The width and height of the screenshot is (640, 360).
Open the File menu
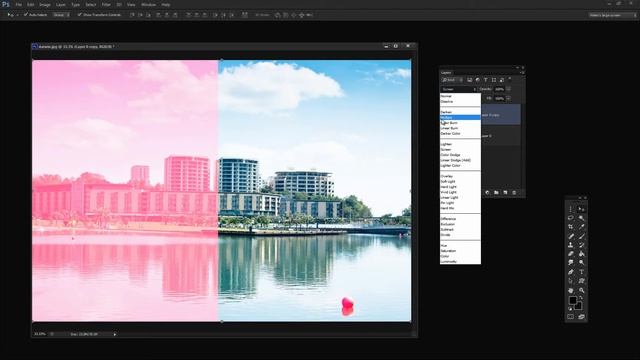pos(18,4)
